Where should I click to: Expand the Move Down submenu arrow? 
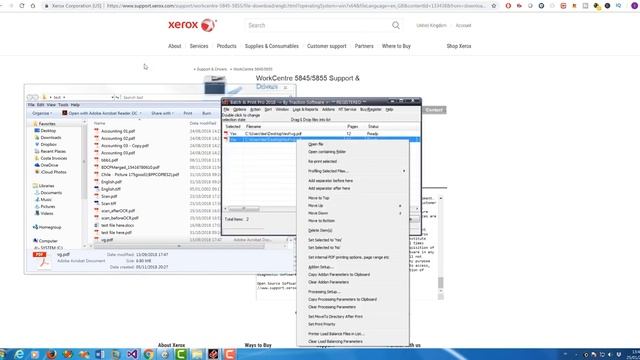[x=400, y=213]
